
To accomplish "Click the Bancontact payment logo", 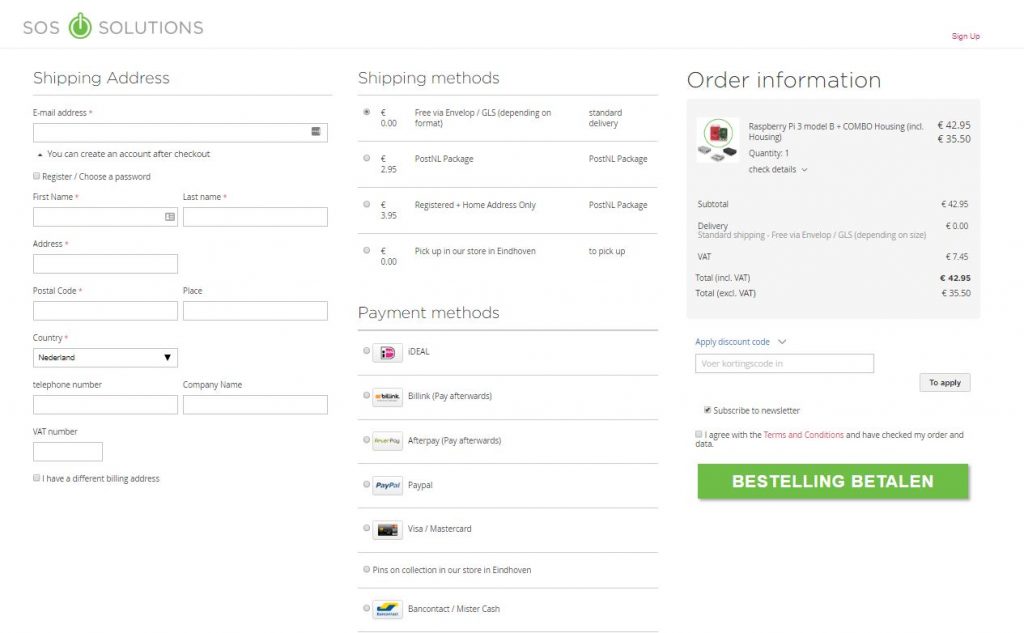I will [387, 609].
